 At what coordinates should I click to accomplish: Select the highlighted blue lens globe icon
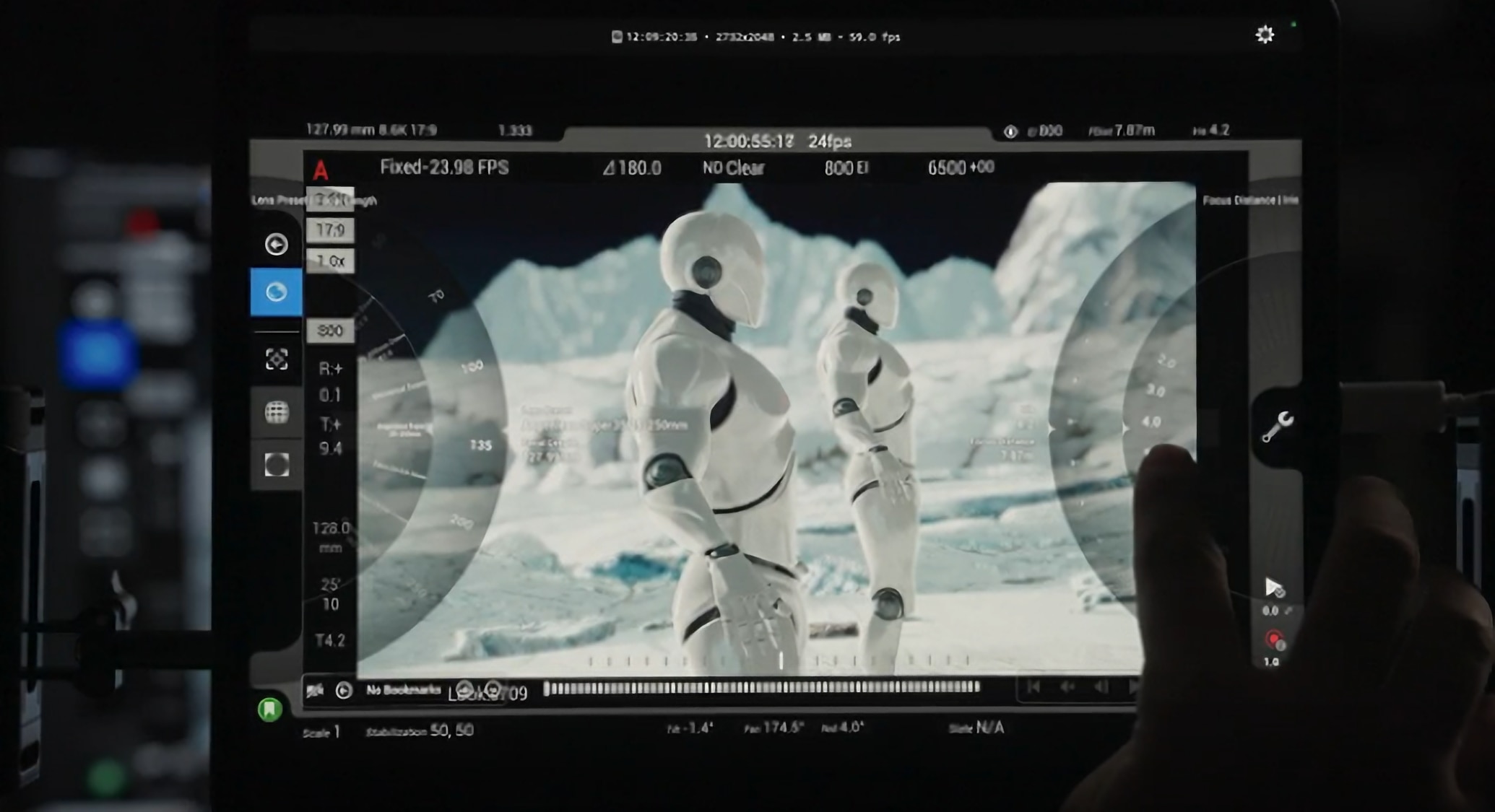click(x=276, y=292)
